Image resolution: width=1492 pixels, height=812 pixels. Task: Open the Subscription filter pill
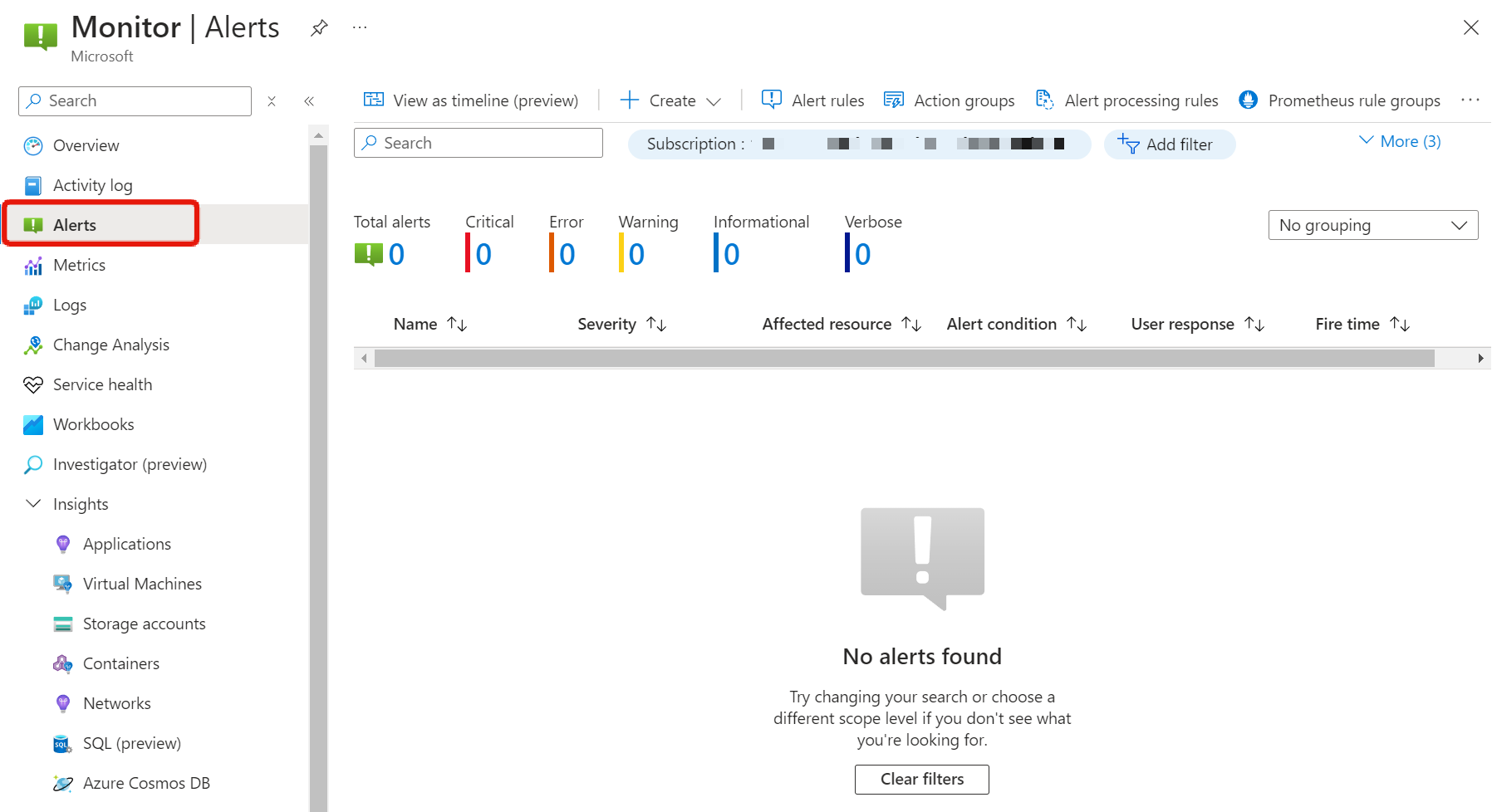[x=859, y=144]
